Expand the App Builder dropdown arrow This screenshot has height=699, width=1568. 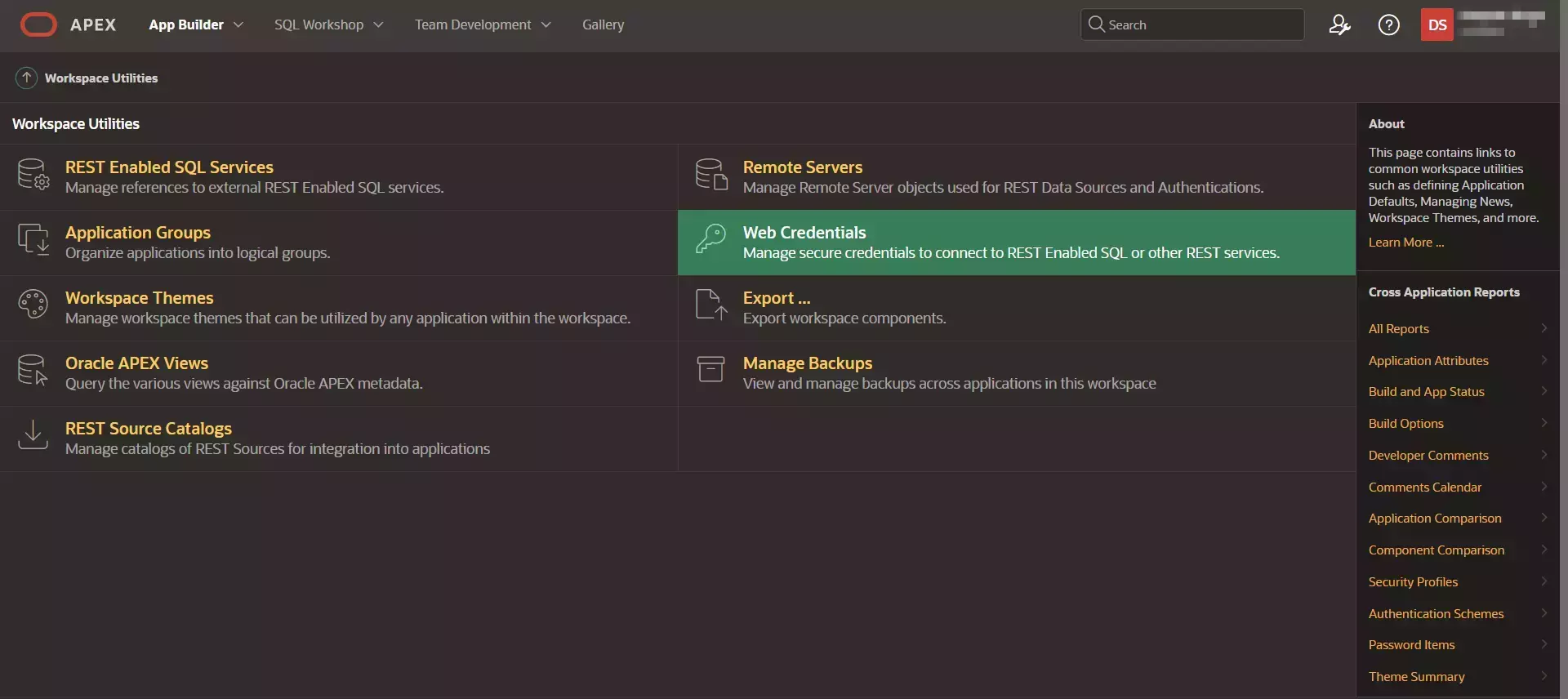pos(238,25)
